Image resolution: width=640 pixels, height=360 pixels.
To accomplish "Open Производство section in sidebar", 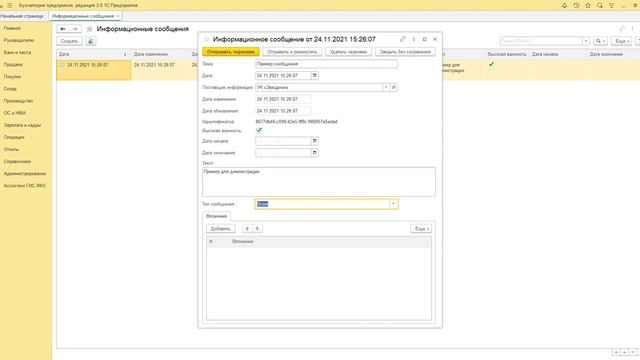I will 18,101.
